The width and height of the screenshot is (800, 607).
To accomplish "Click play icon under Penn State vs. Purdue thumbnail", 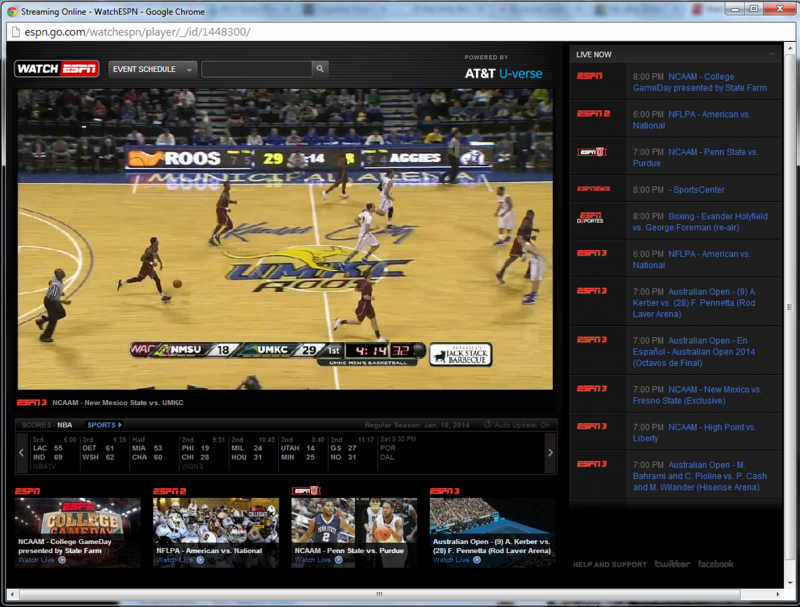I will (x=338, y=560).
